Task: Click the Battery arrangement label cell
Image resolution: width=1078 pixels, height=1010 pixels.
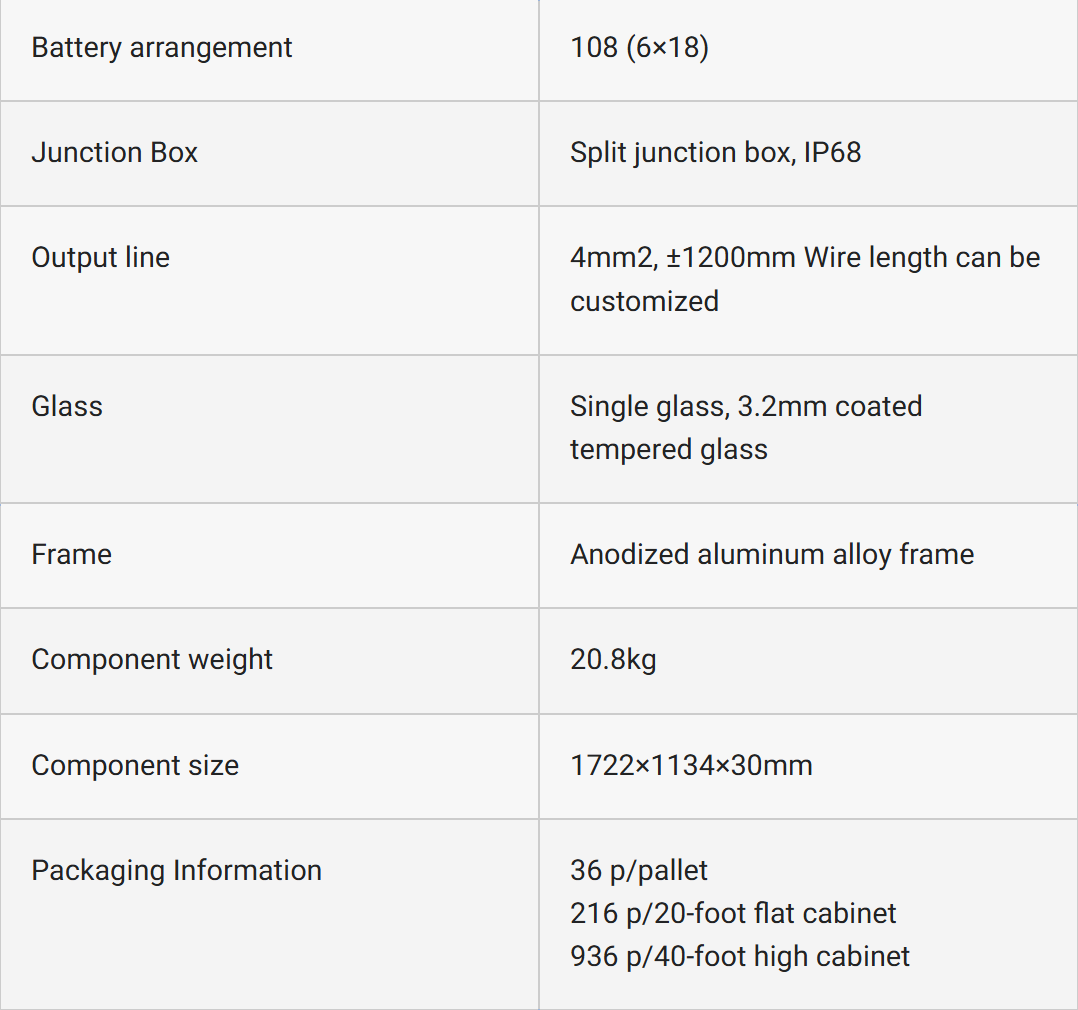Action: click(162, 48)
